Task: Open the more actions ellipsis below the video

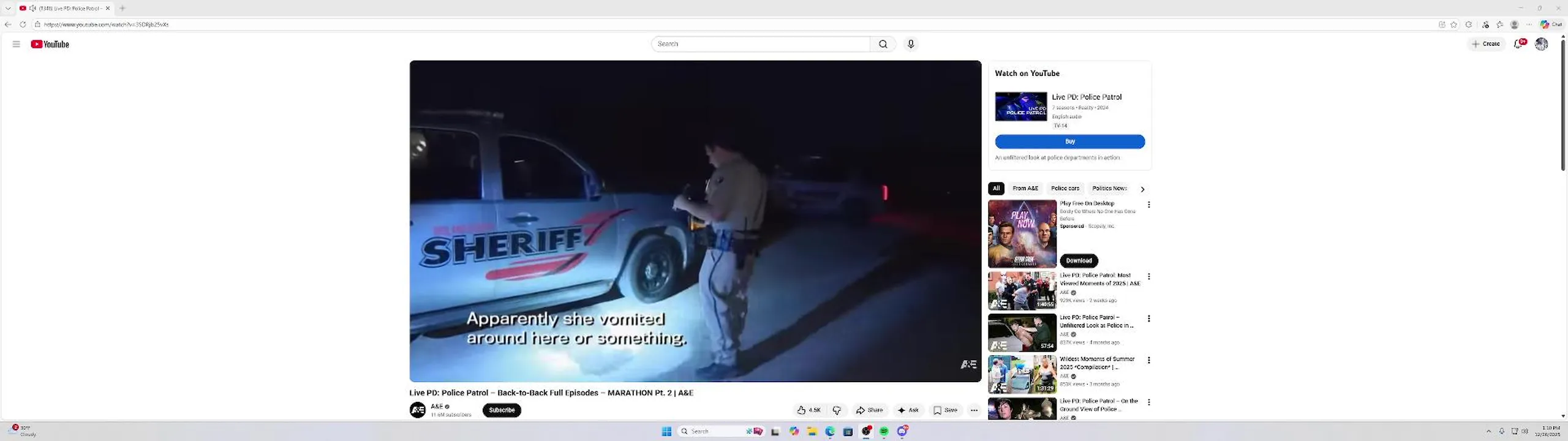Action: 974,410
